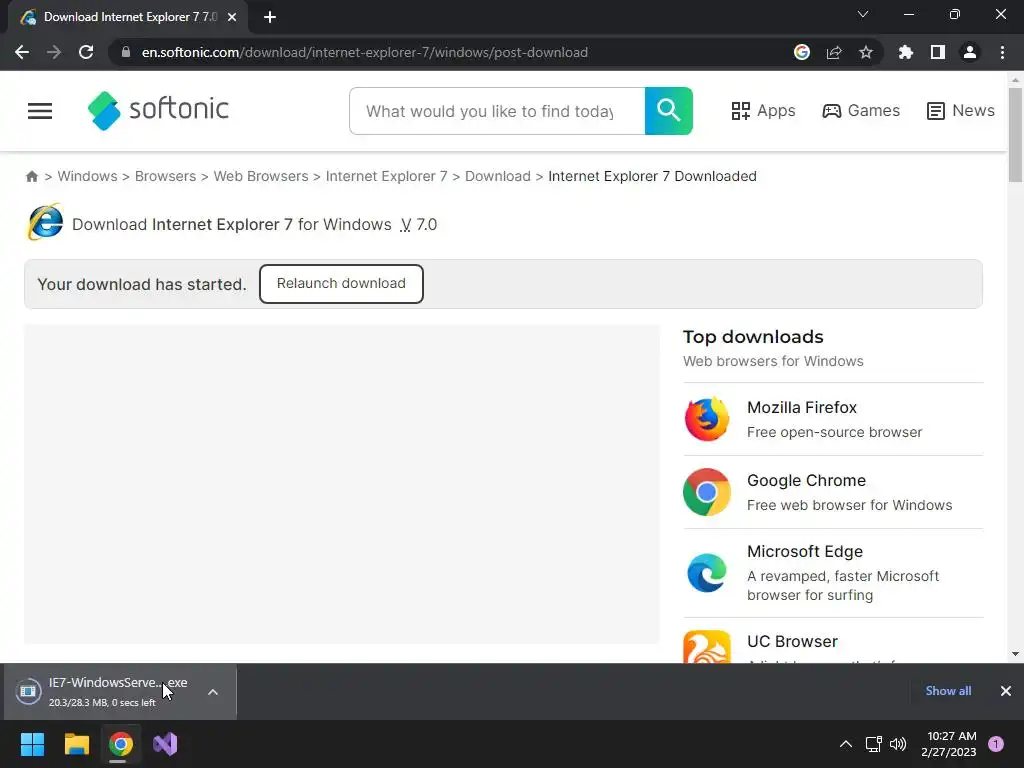Open Microsoft Edge title link
Image resolution: width=1024 pixels, height=768 pixels.
(805, 552)
